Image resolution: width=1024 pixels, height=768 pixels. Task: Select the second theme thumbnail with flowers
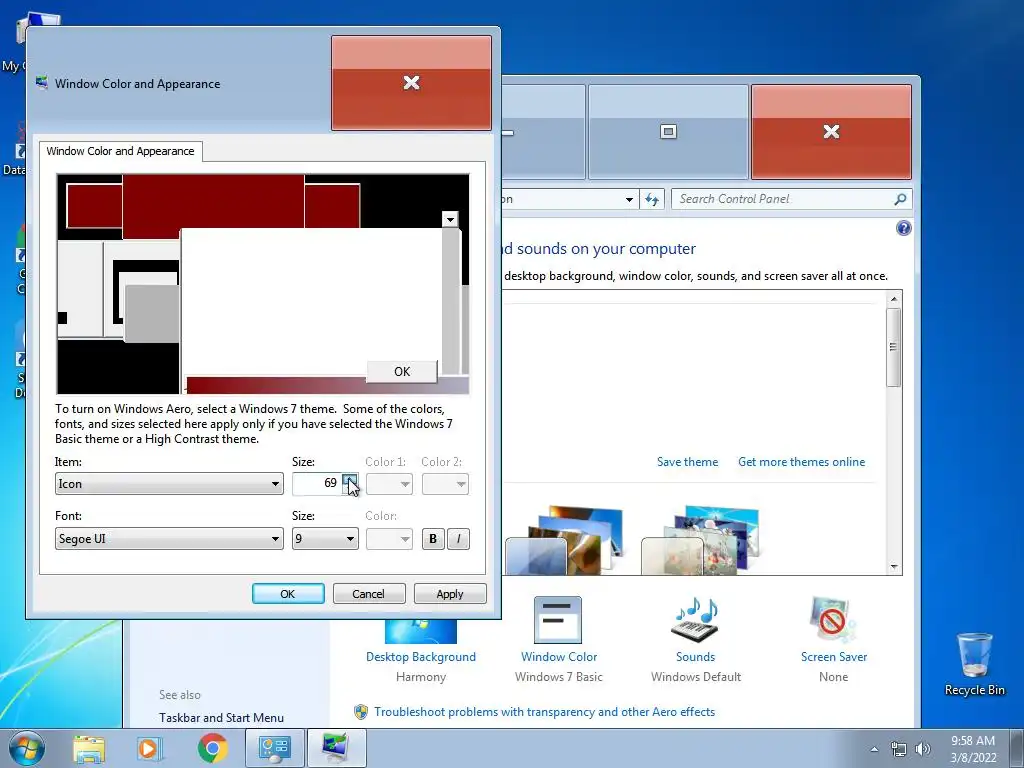click(700, 540)
